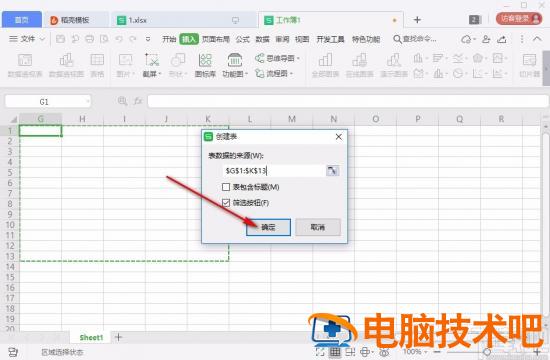Switch to the 开始 ribbon tab
This screenshot has width=550, height=360.
[x=169, y=39]
